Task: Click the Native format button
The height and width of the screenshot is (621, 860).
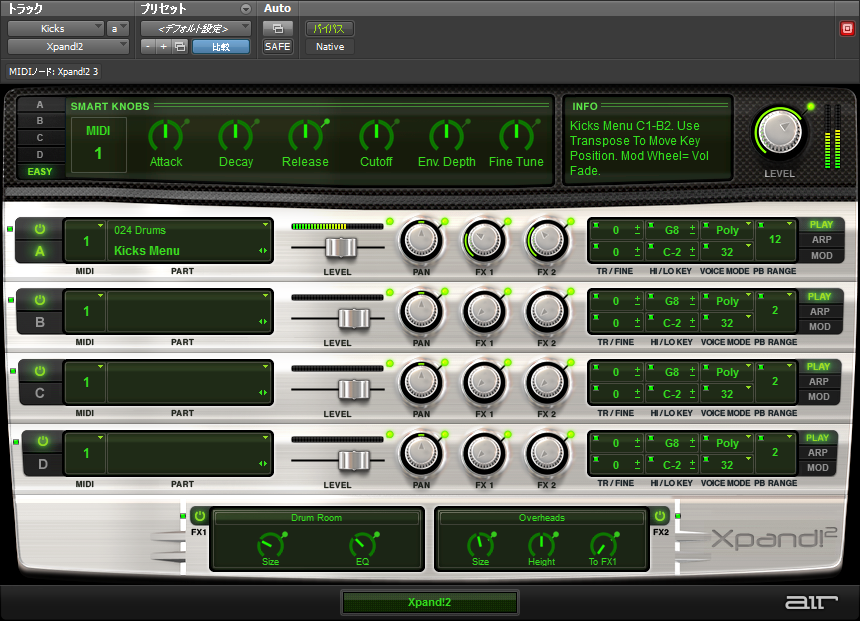Action: click(330, 47)
